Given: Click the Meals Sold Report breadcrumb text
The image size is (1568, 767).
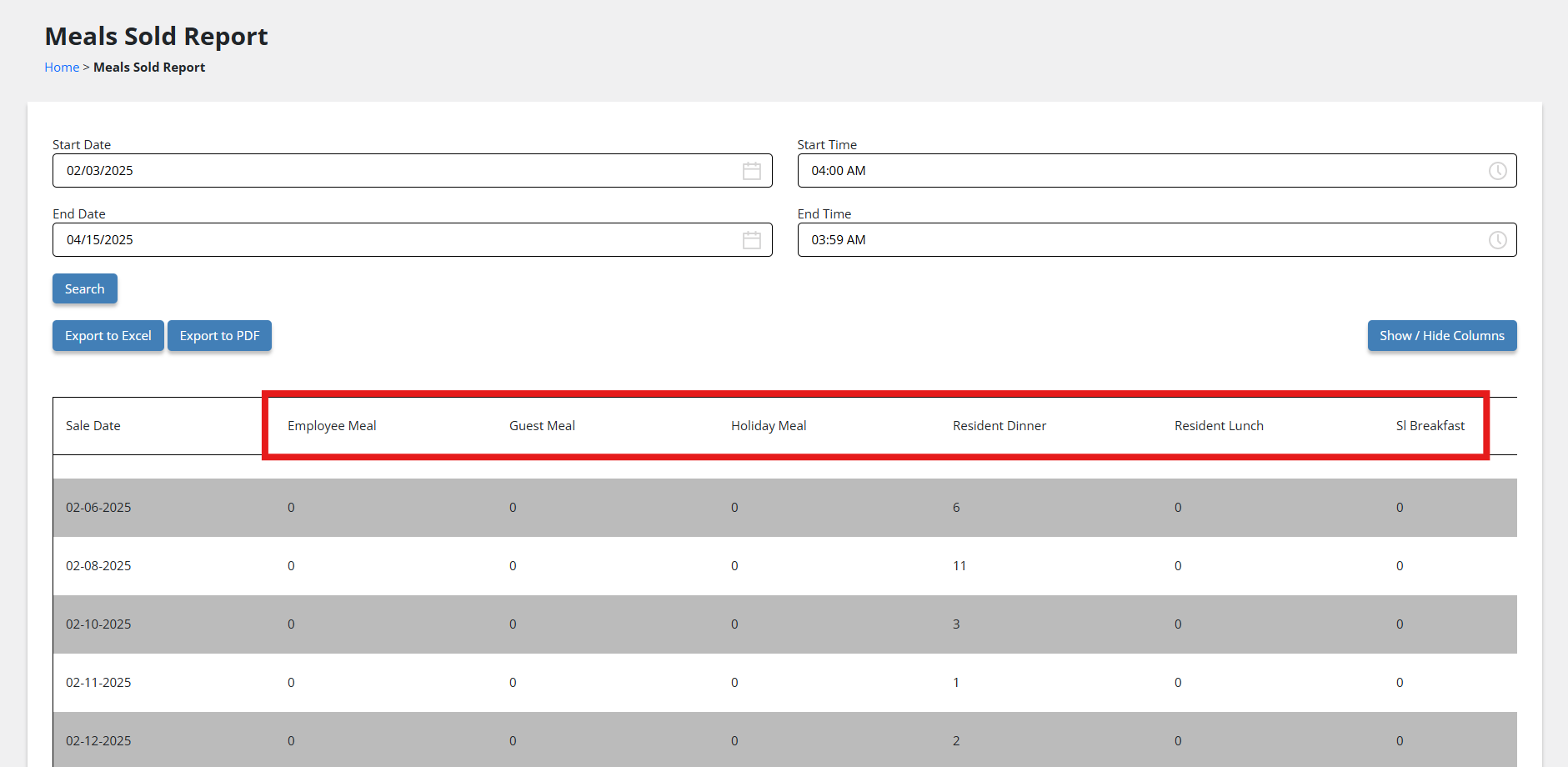Looking at the screenshot, I should coord(149,68).
